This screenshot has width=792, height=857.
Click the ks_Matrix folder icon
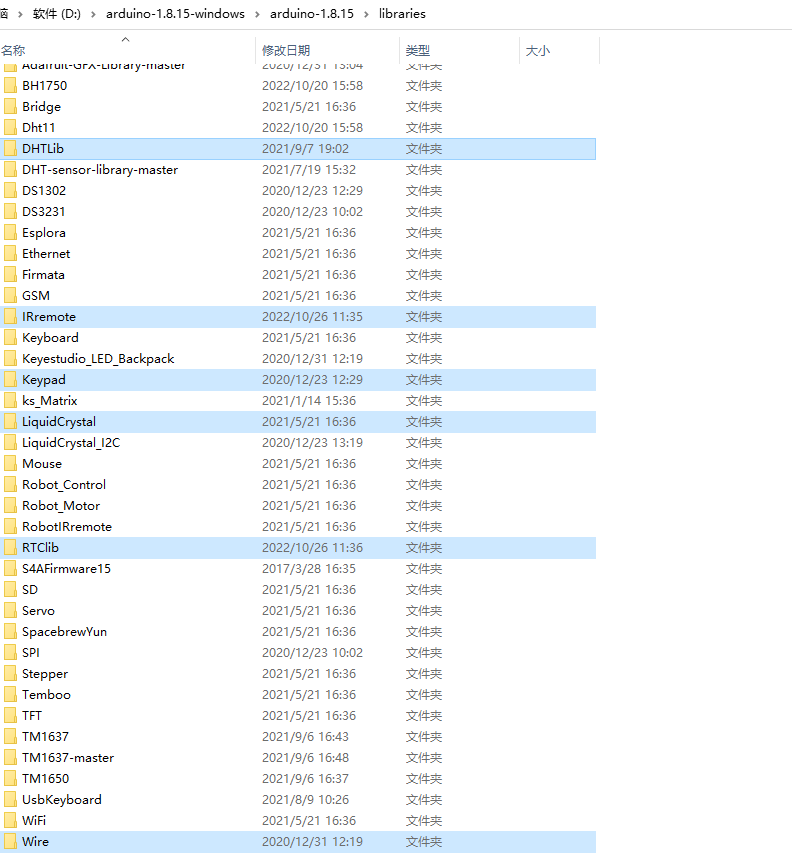pyautogui.click(x=10, y=401)
